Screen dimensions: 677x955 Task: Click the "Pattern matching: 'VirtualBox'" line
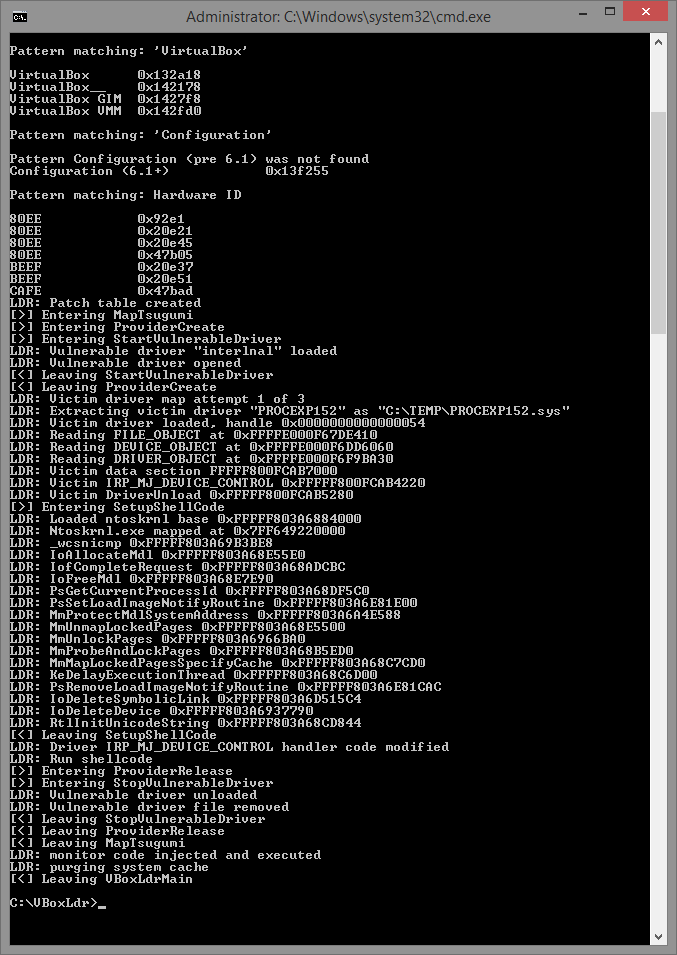click(128, 51)
